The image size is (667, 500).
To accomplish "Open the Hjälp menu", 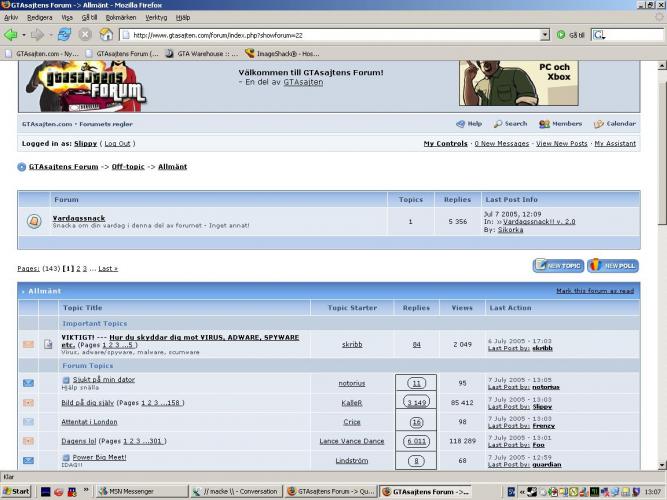I will click(x=183, y=17).
